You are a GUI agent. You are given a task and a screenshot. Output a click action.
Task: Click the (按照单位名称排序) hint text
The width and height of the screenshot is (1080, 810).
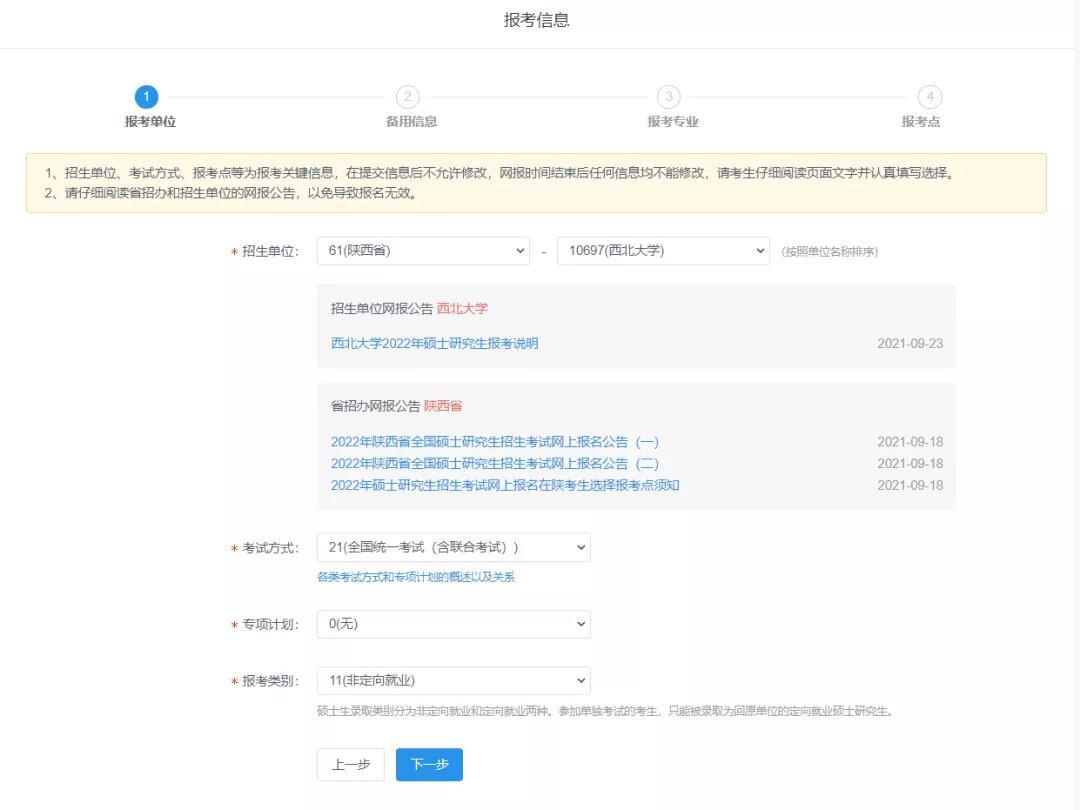pos(830,251)
